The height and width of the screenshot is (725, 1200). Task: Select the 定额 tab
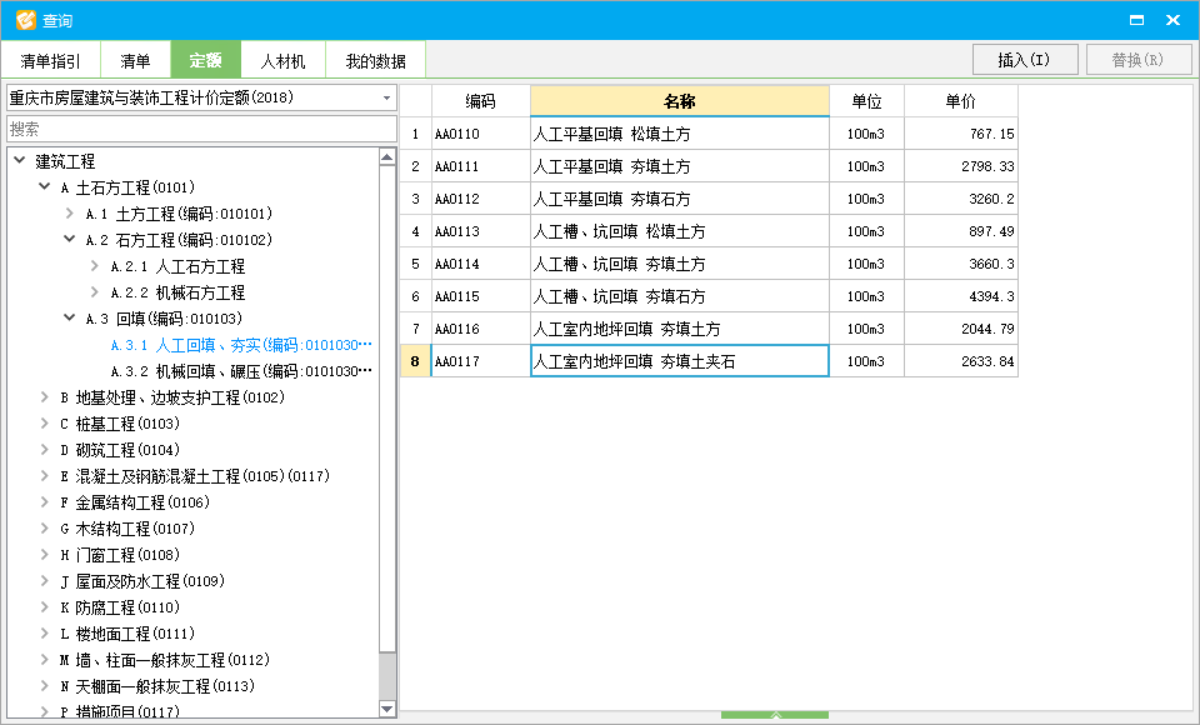click(x=206, y=60)
